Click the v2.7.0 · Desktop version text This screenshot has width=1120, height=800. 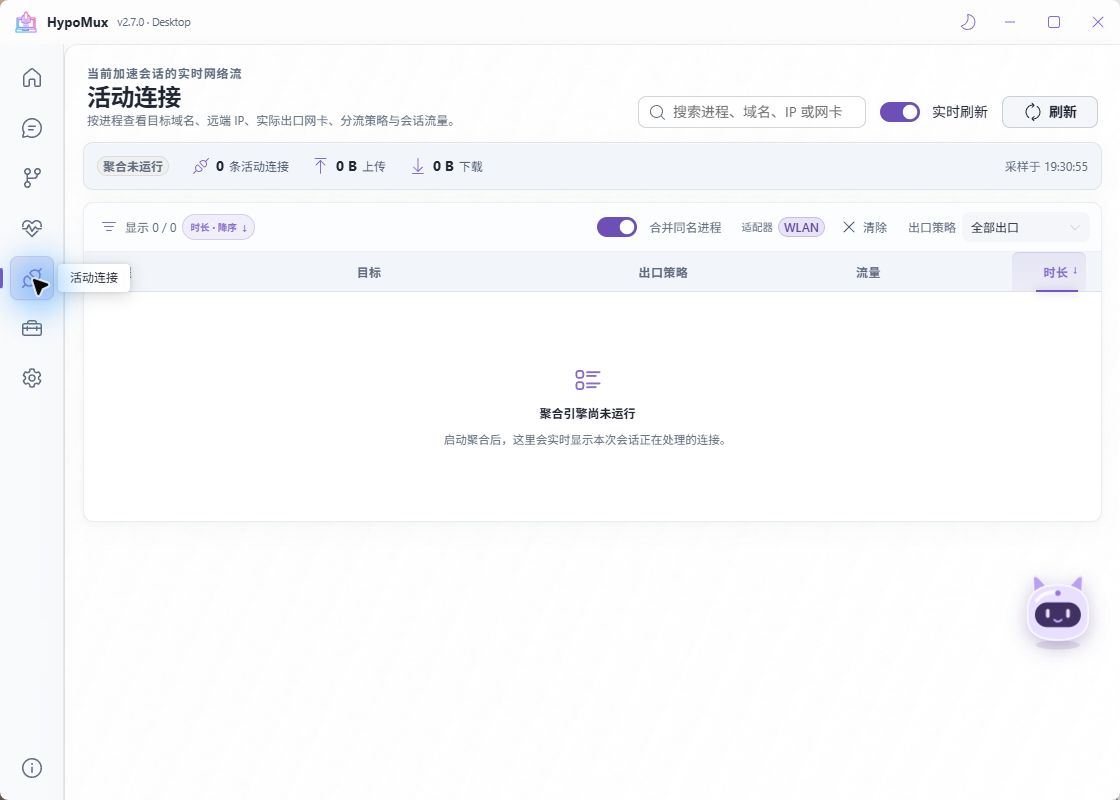click(x=154, y=22)
